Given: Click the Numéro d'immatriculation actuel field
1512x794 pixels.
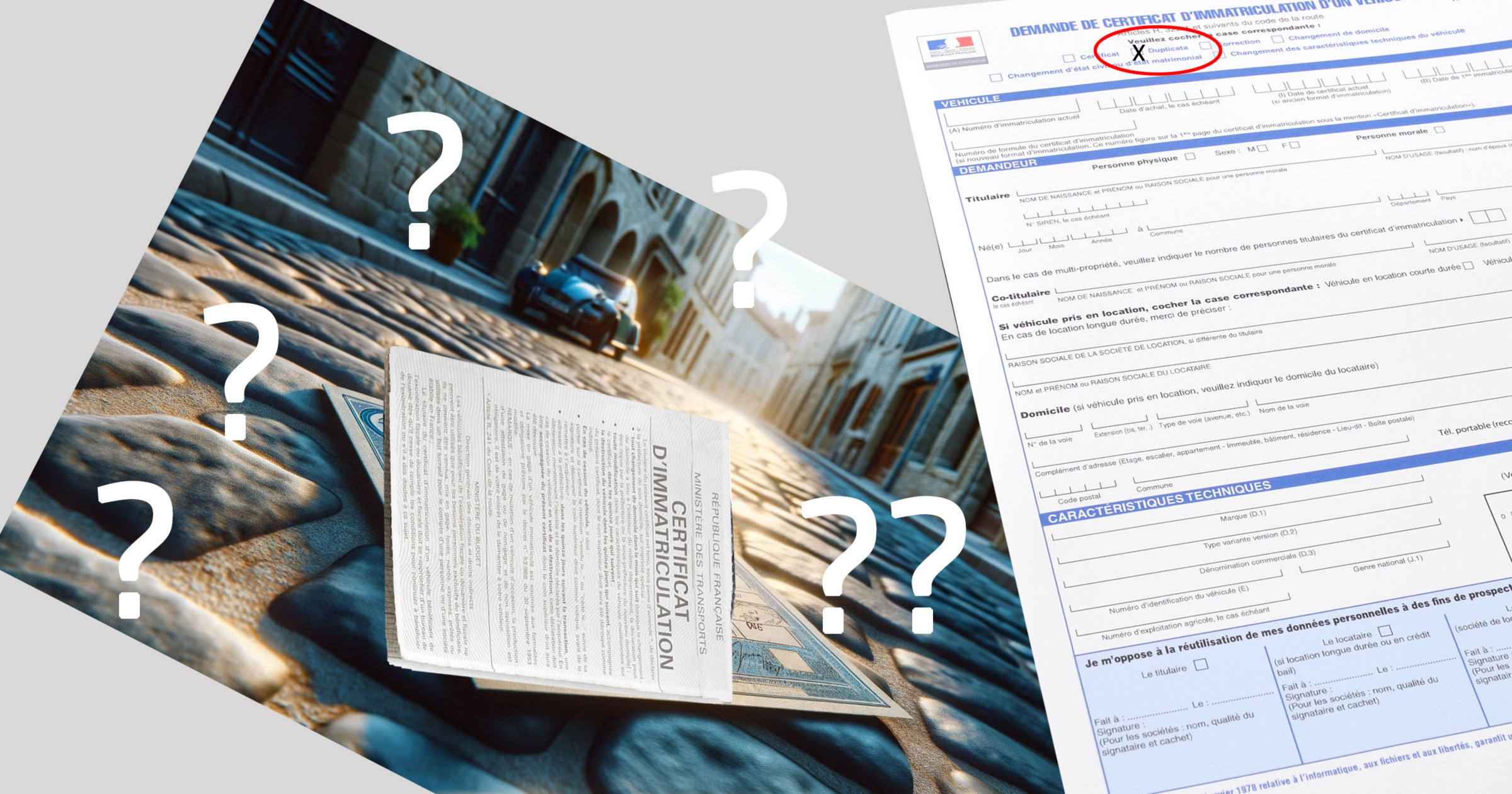Looking at the screenshot, I should [1012, 113].
